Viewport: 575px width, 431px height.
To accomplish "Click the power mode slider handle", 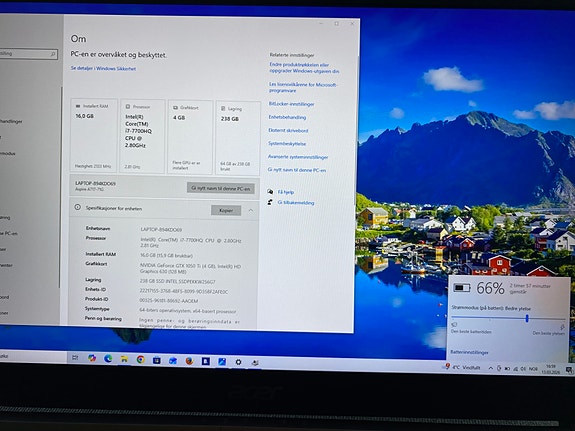I will click(x=527, y=318).
